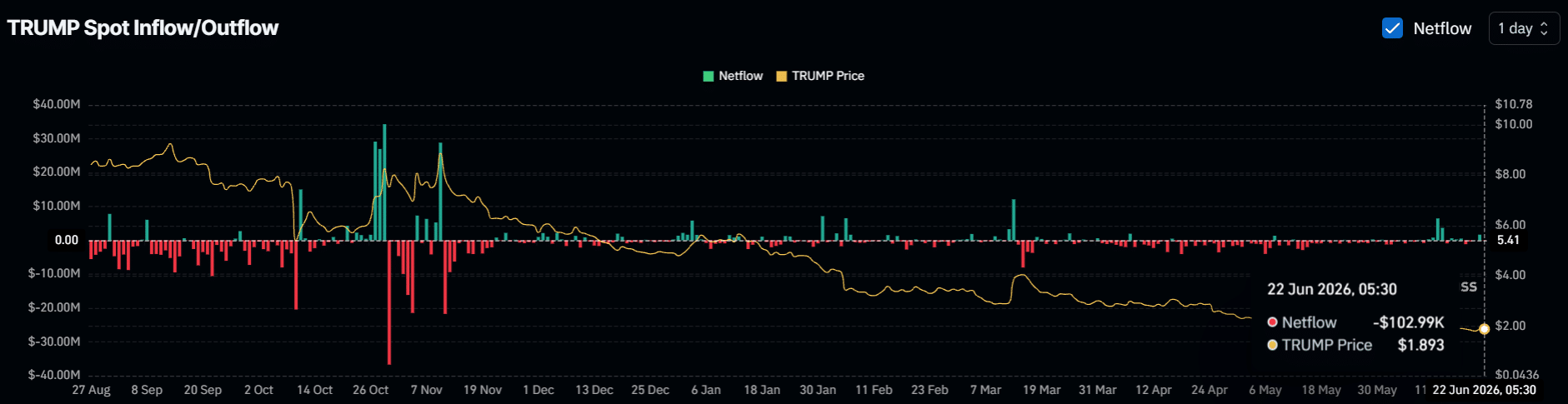Click the tooltip Netflow value -$102.99K
The height and width of the screenshot is (404, 1568).
1409,322
